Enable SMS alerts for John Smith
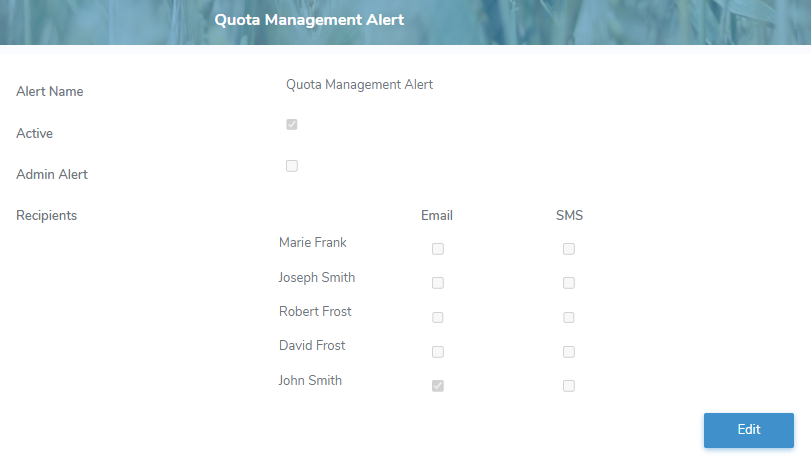The height and width of the screenshot is (463, 811). click(569, 386)
